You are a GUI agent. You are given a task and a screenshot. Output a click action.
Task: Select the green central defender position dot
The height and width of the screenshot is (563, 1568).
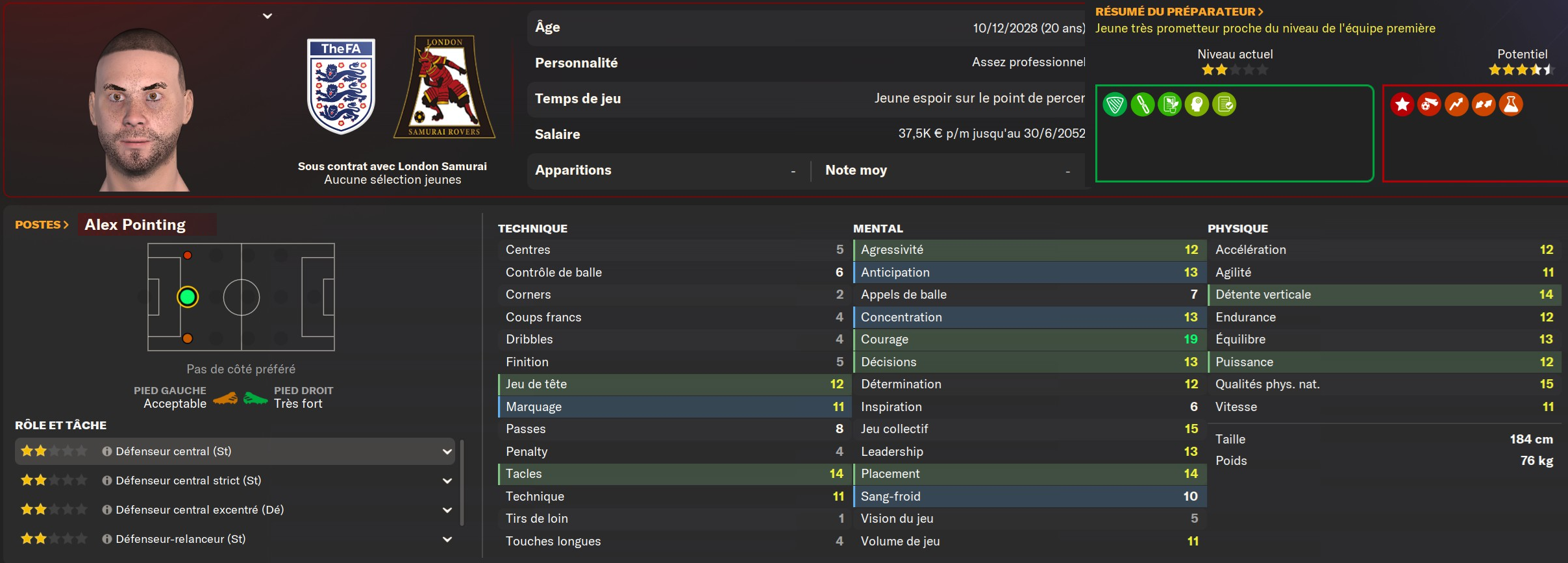click(x=188, y=297)
